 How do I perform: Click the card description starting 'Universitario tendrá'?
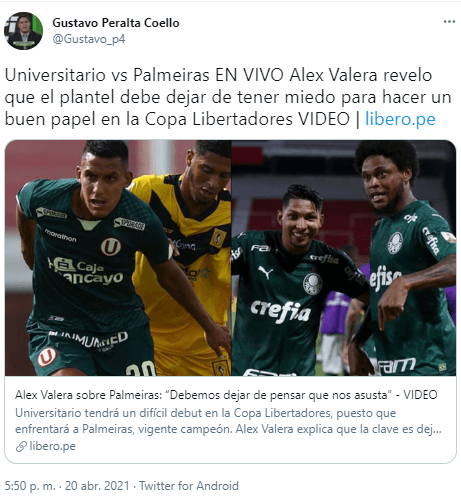coord(228,421)
